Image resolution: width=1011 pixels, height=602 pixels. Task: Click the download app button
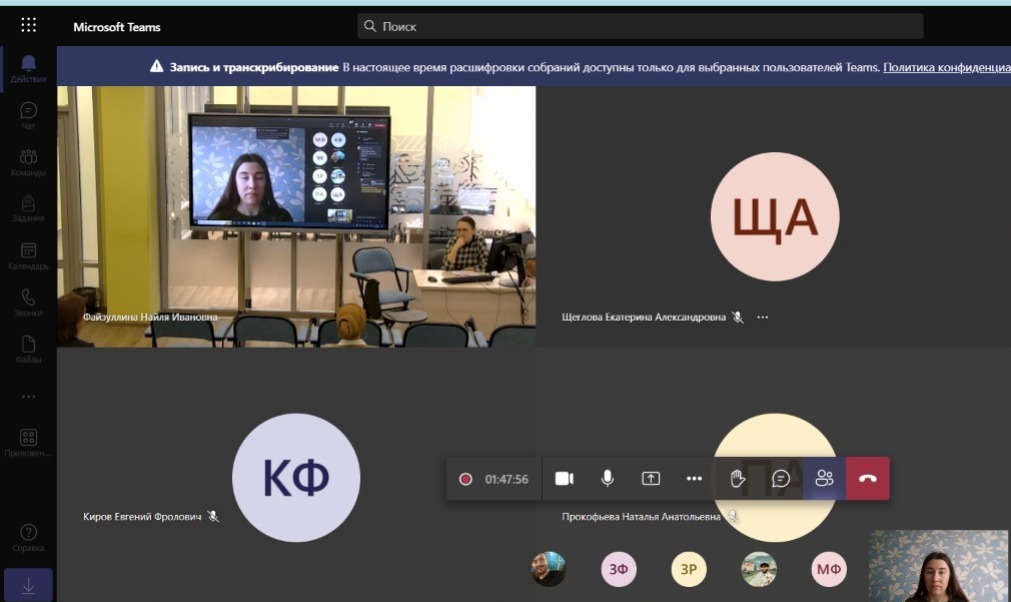(28, 586)
